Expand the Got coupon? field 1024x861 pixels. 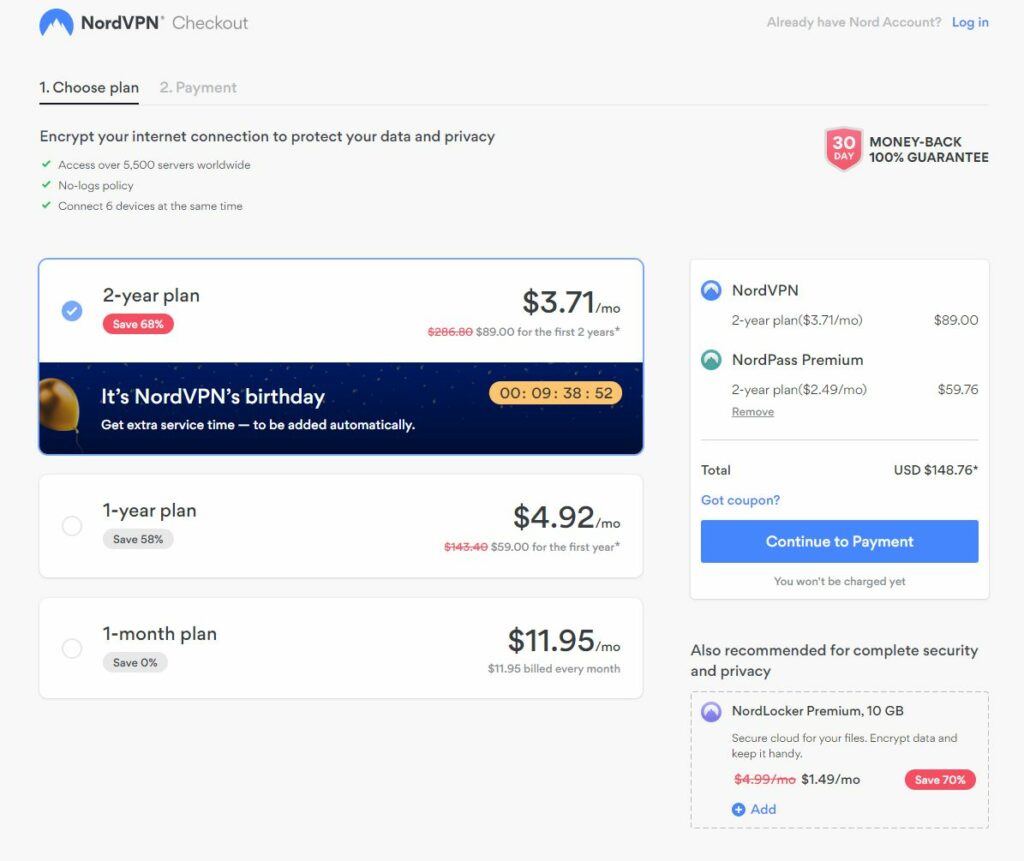(740, 500)
